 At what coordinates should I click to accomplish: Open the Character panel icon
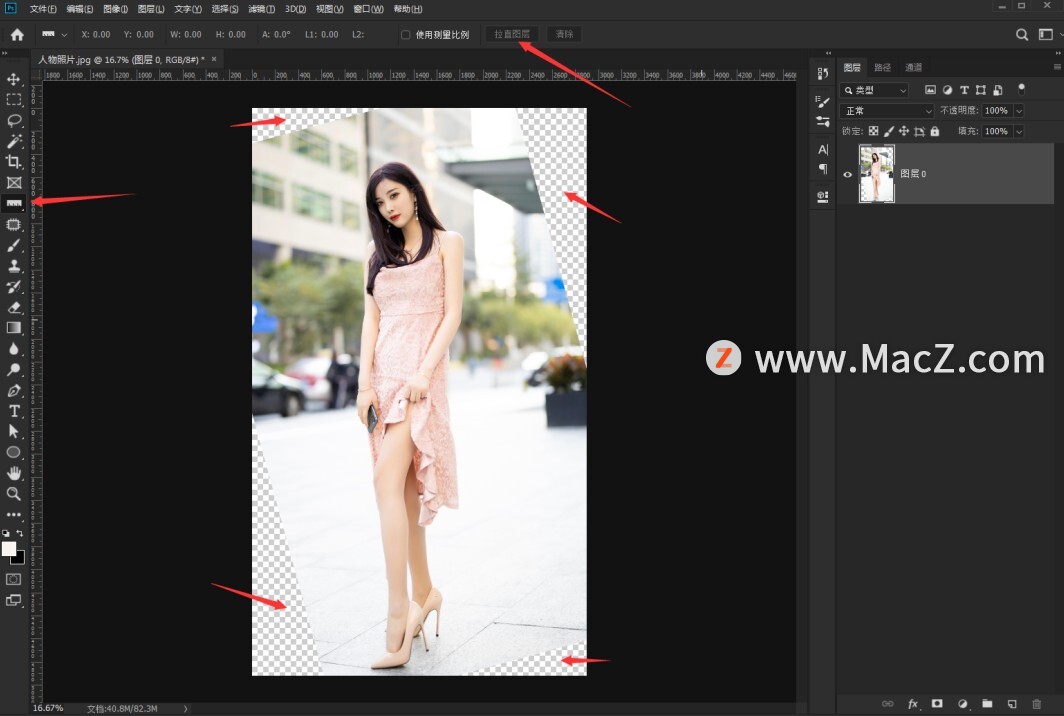[822, 149]
